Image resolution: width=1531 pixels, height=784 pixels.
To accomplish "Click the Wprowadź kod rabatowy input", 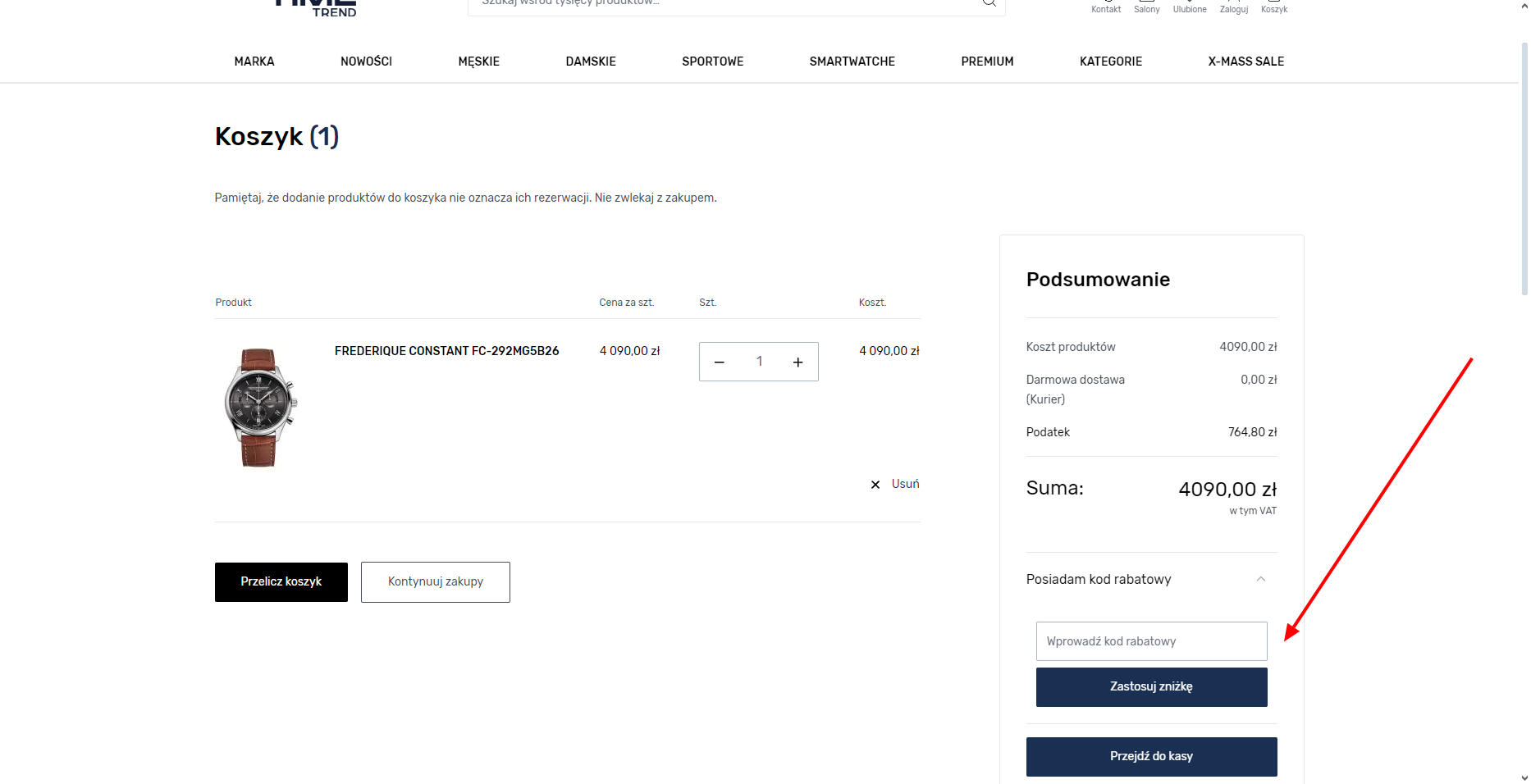I will pos(1152,641).
